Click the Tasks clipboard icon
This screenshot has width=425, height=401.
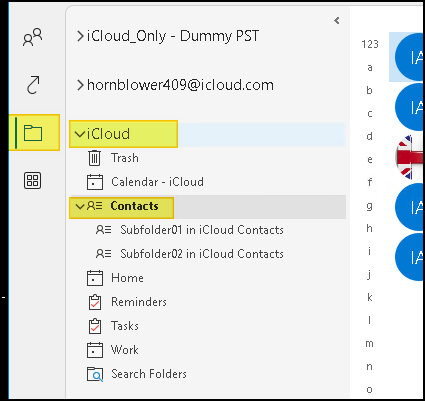95,326
